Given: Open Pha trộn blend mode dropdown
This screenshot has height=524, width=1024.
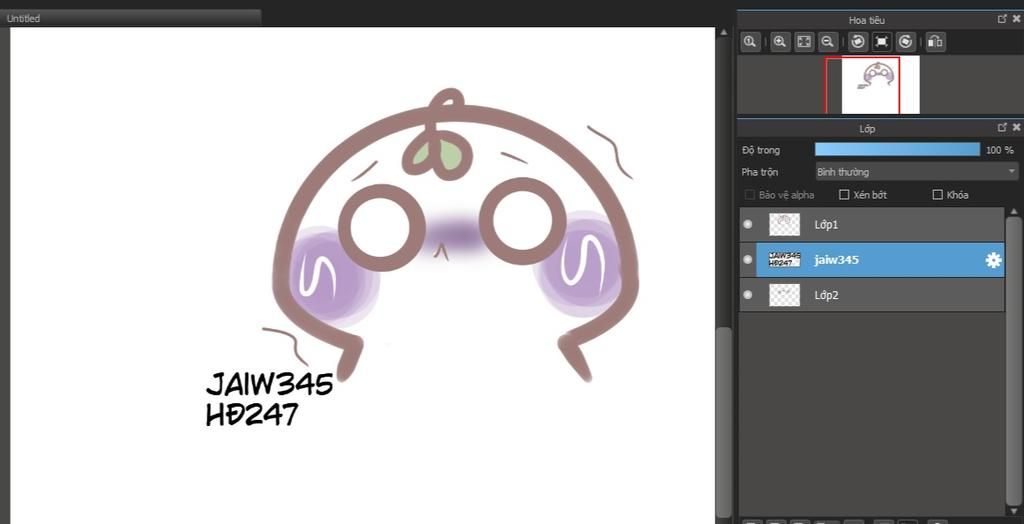Looking at the screenshot, I should click(916, 172).
